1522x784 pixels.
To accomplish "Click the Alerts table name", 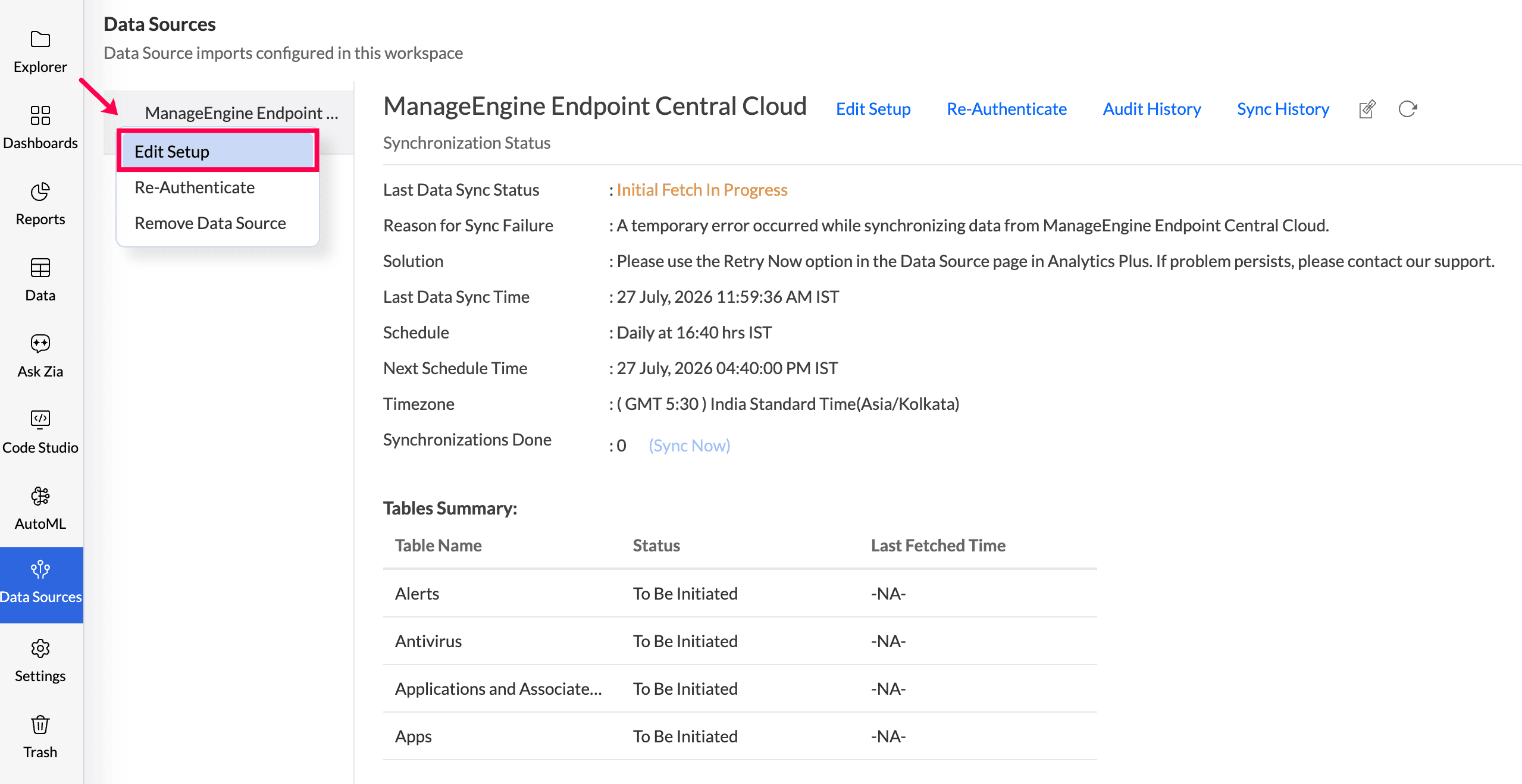I will click(x=417, y=594).
